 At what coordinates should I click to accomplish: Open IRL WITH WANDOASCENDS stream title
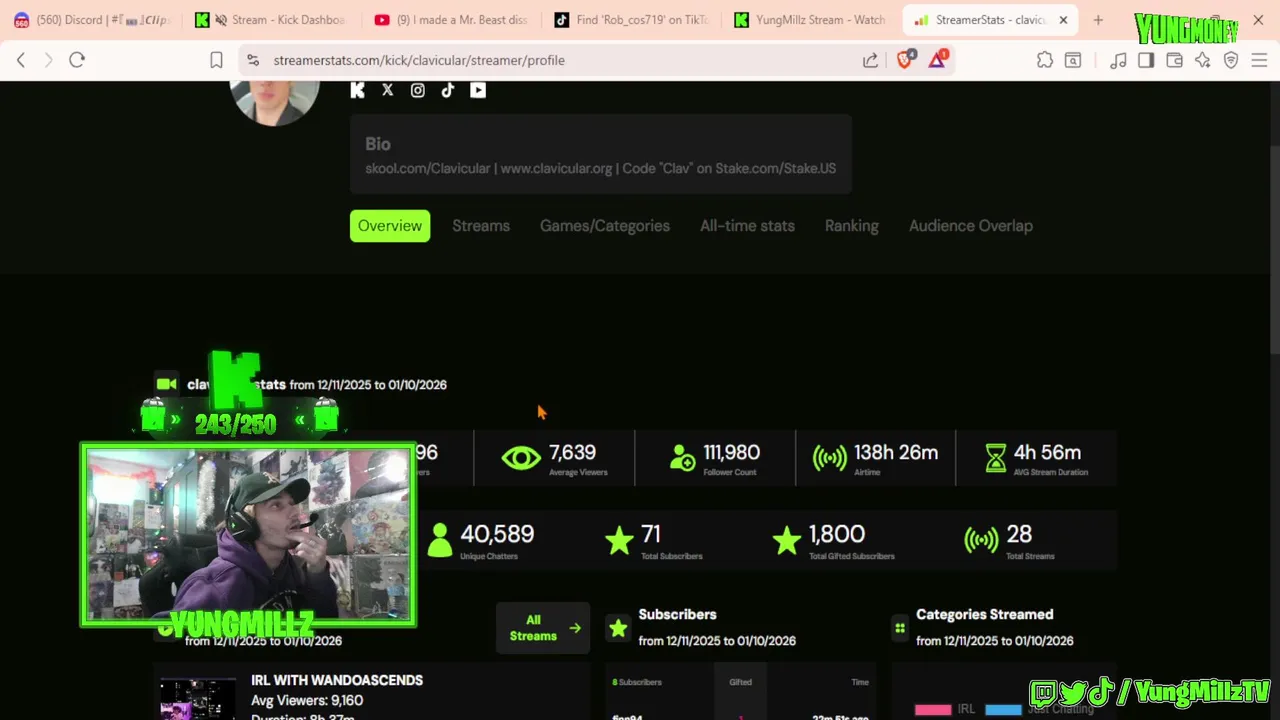337,680
